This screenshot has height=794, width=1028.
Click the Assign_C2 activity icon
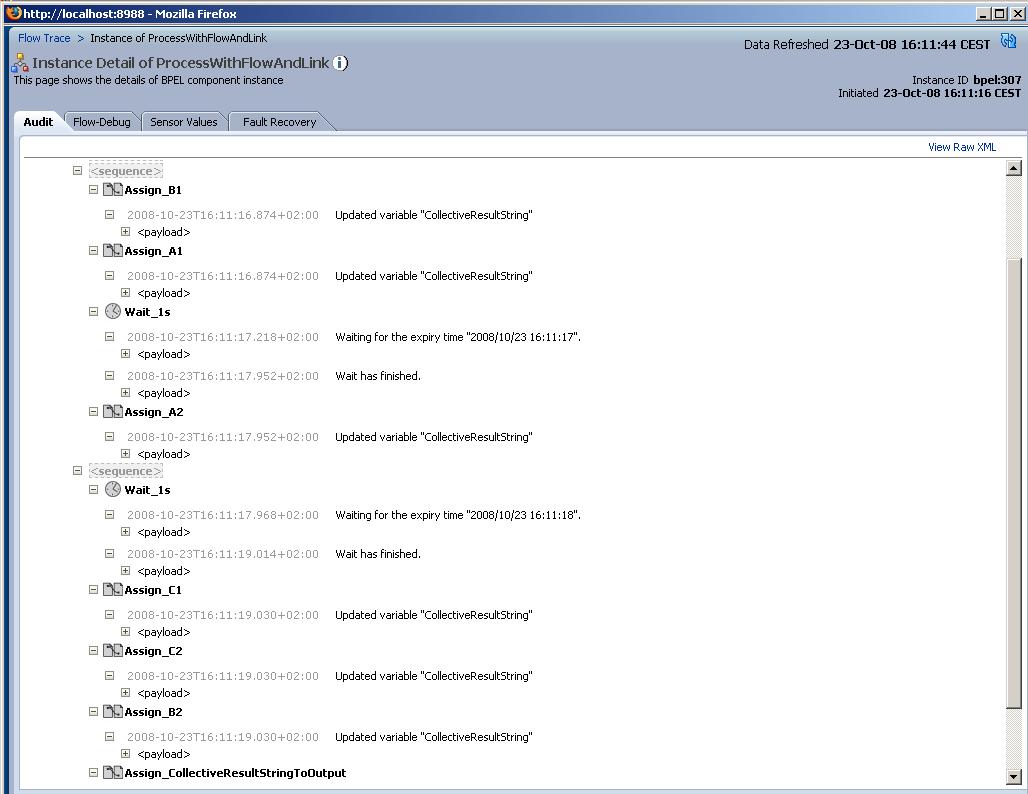pos(113,651)
